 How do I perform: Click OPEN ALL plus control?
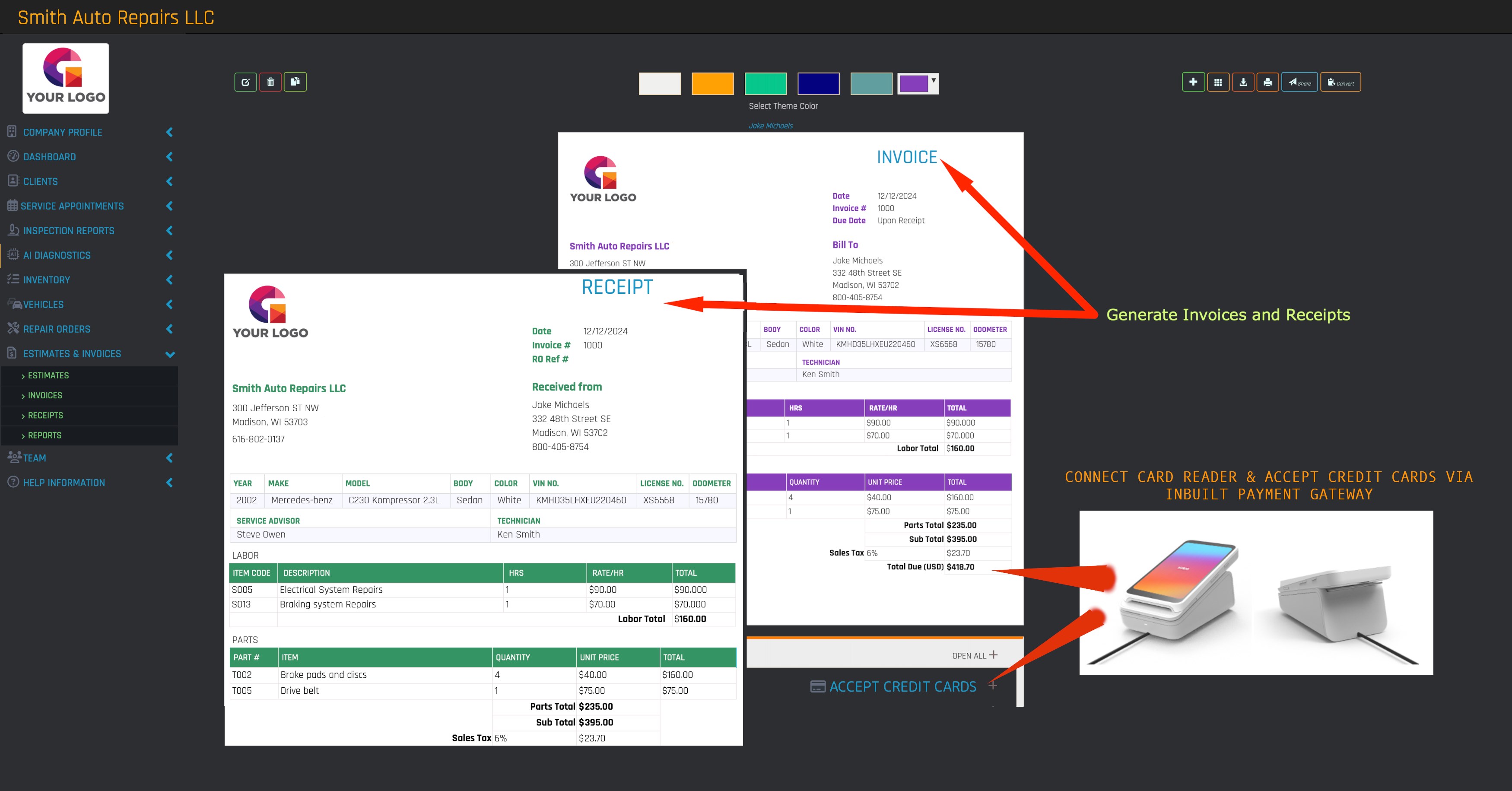975,655
